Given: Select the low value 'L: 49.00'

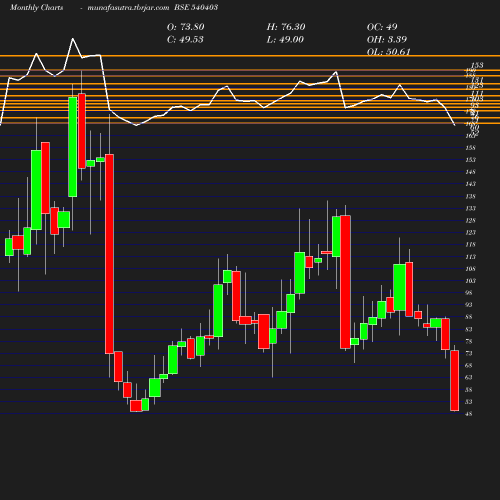Looking at the screenshot, I should click(x=285, y=39).
